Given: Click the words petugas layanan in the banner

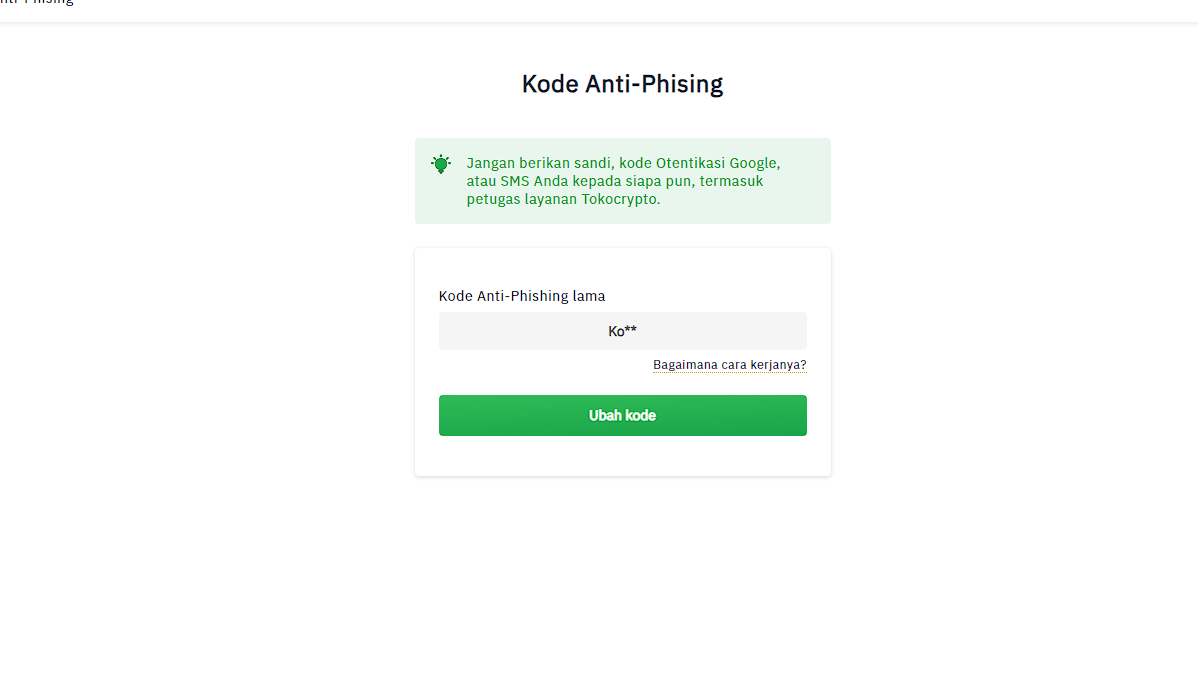Looking at the screenshot, I should 522,199.
